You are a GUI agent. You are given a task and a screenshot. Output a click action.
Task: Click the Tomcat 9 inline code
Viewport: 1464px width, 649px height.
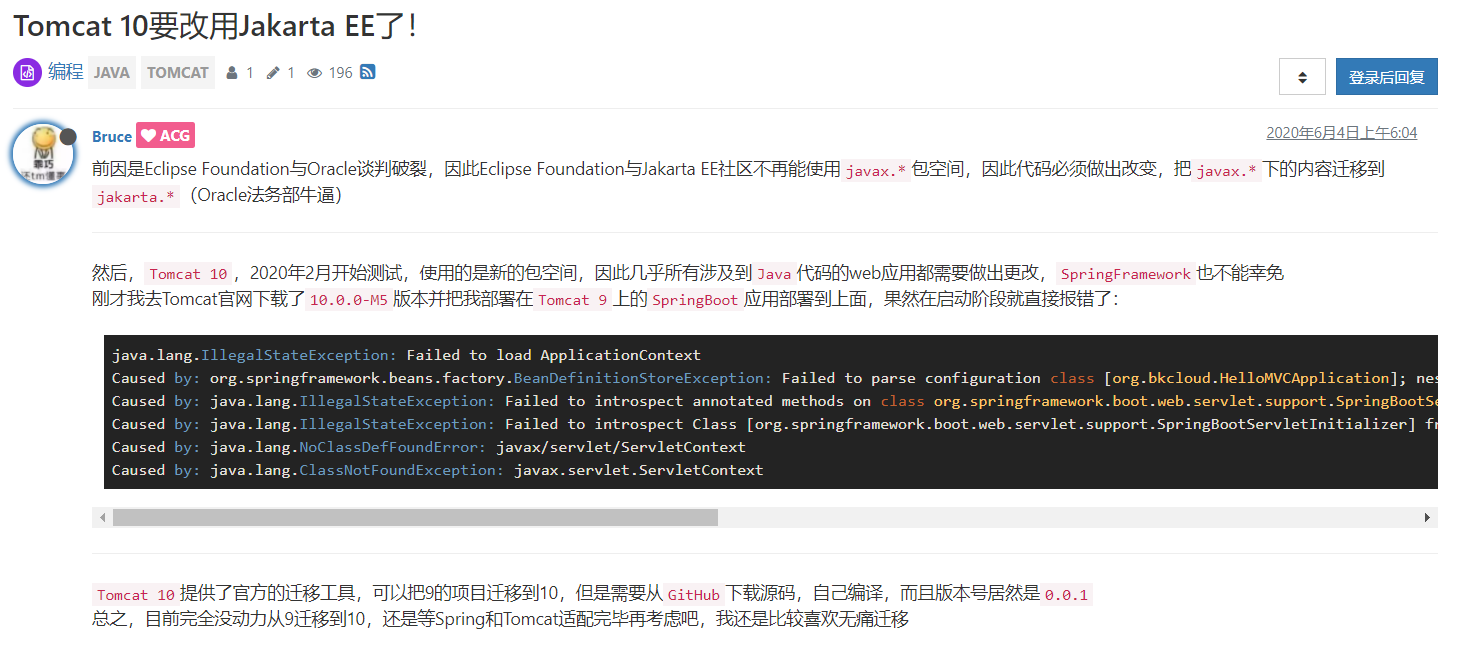tap(574, 300)
